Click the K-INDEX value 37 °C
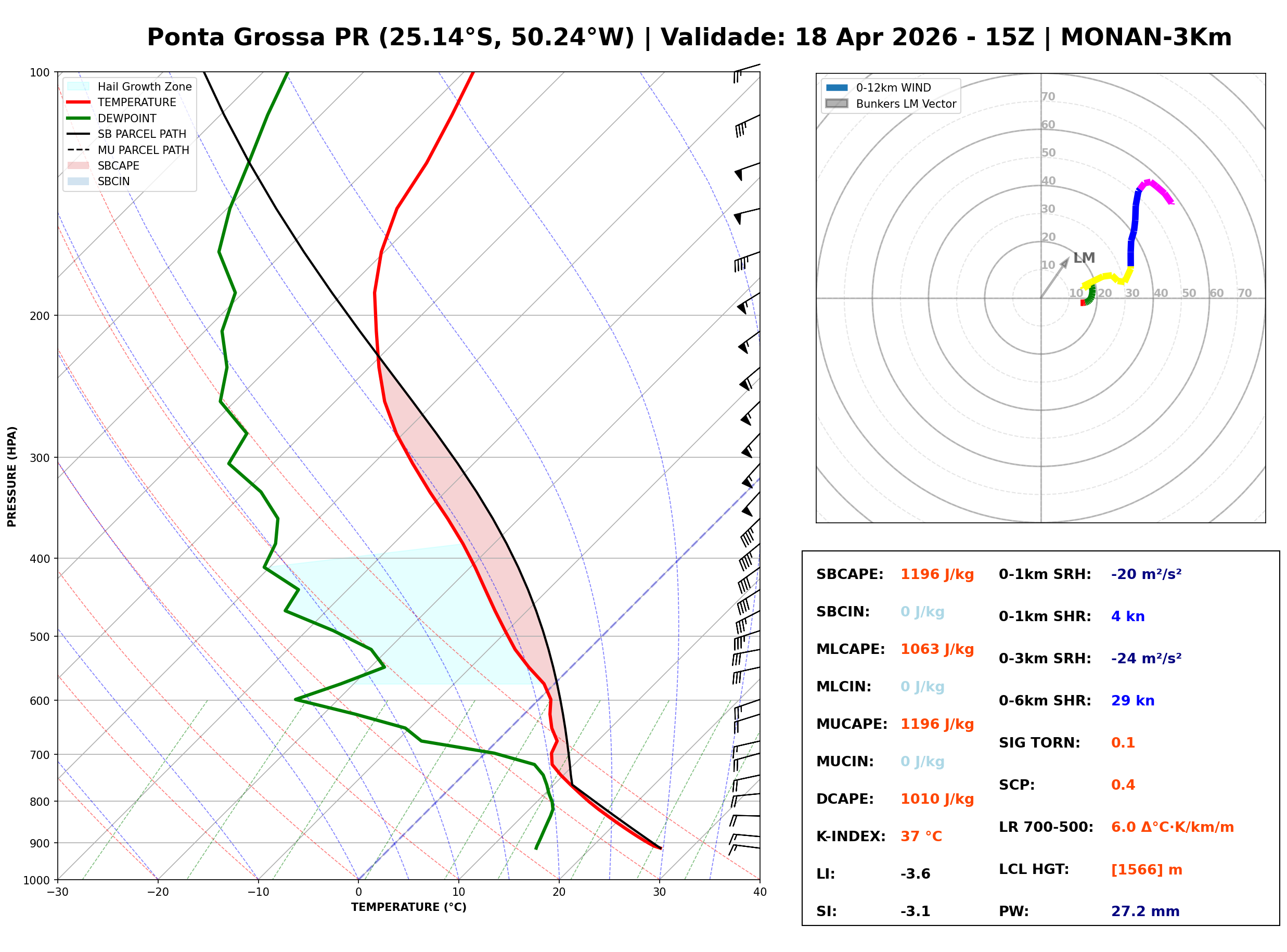This screenshot has height=952, width=1287. tap(921, 837)
